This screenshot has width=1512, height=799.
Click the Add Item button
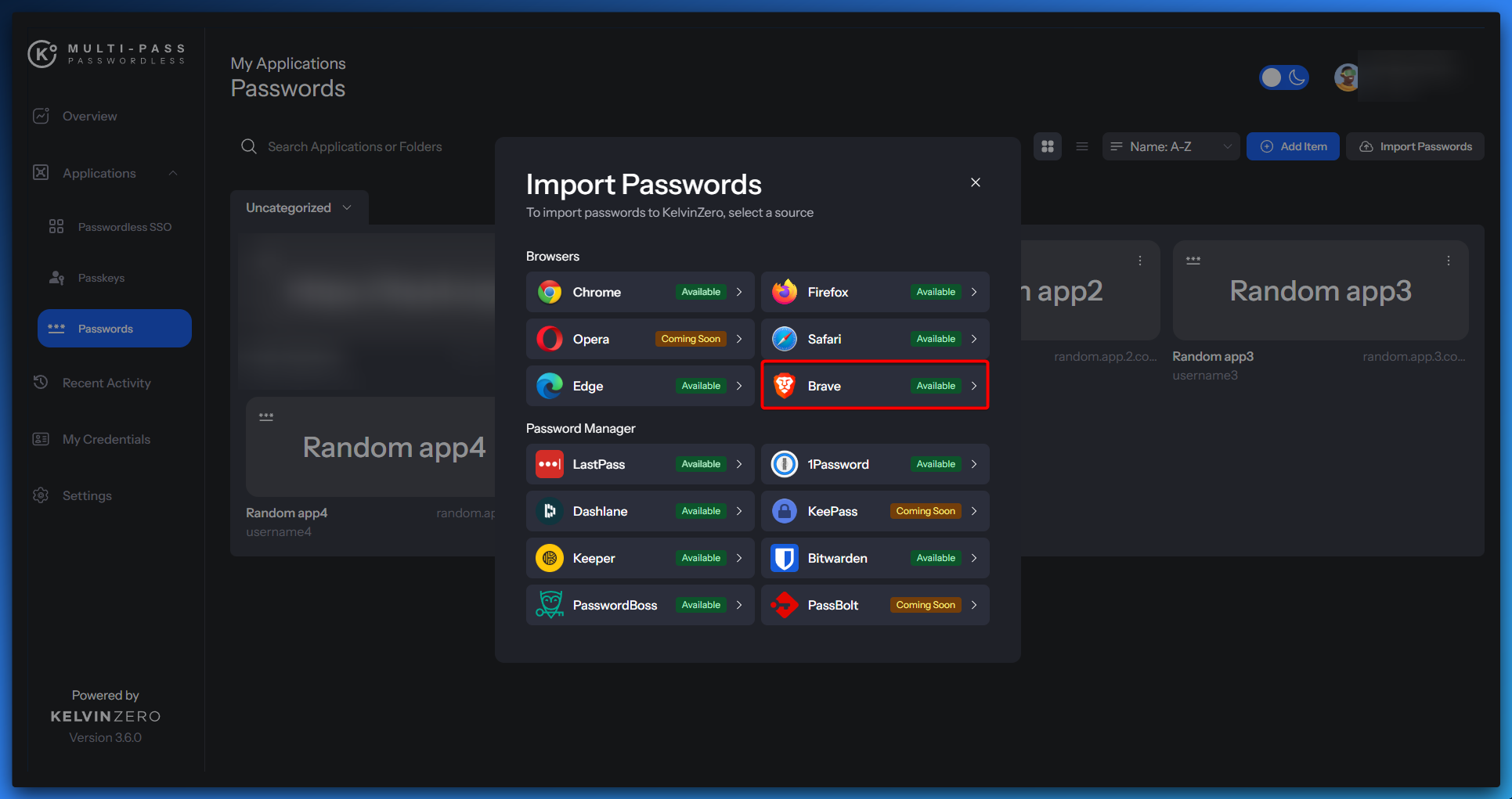(1293, 146)
